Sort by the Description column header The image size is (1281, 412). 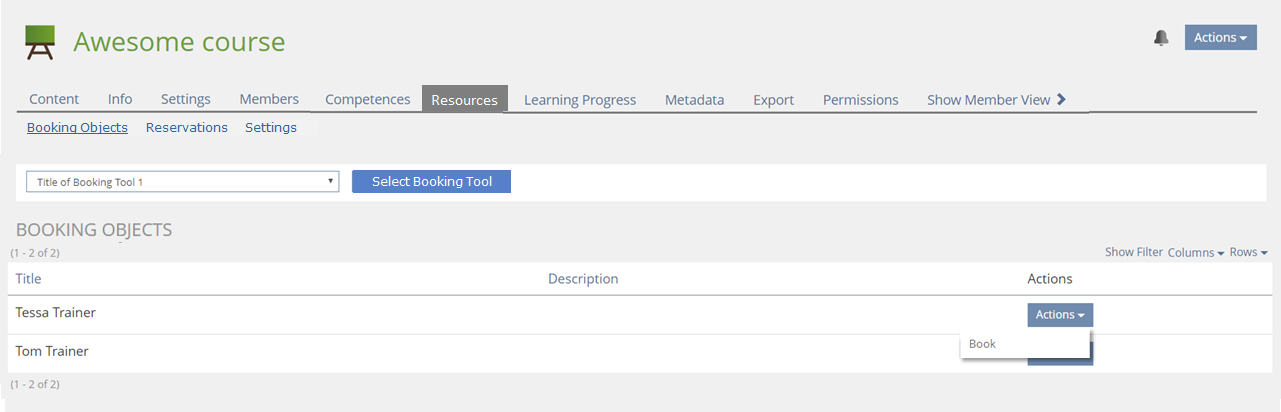pyautogui.click(x=583, y=279)
